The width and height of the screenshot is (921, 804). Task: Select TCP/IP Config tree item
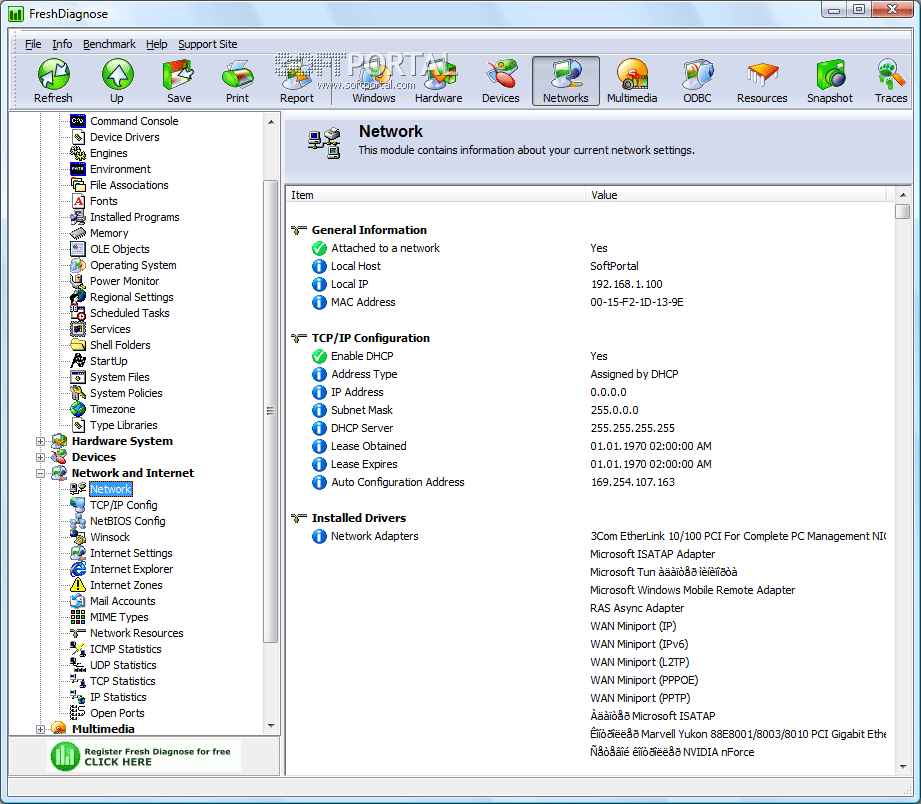[114, 505]
